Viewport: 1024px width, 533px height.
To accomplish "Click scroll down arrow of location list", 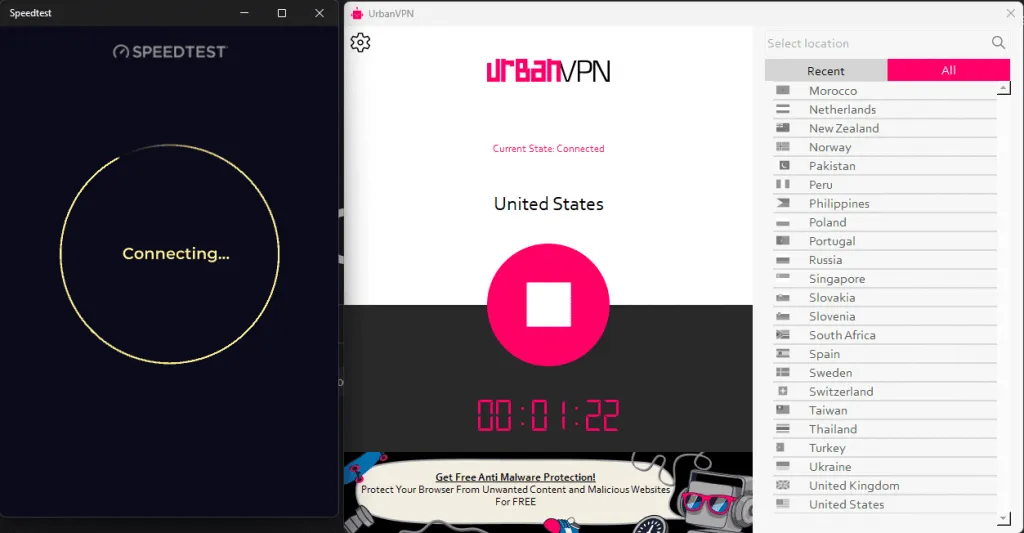I will (1004, 519).
